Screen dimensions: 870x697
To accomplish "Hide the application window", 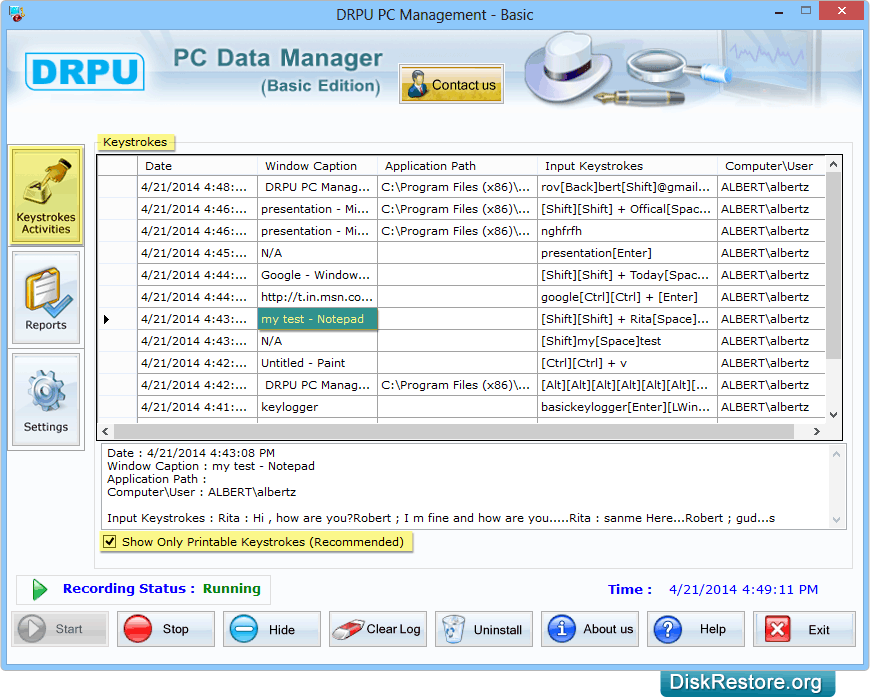I will (x=272, y=629).
